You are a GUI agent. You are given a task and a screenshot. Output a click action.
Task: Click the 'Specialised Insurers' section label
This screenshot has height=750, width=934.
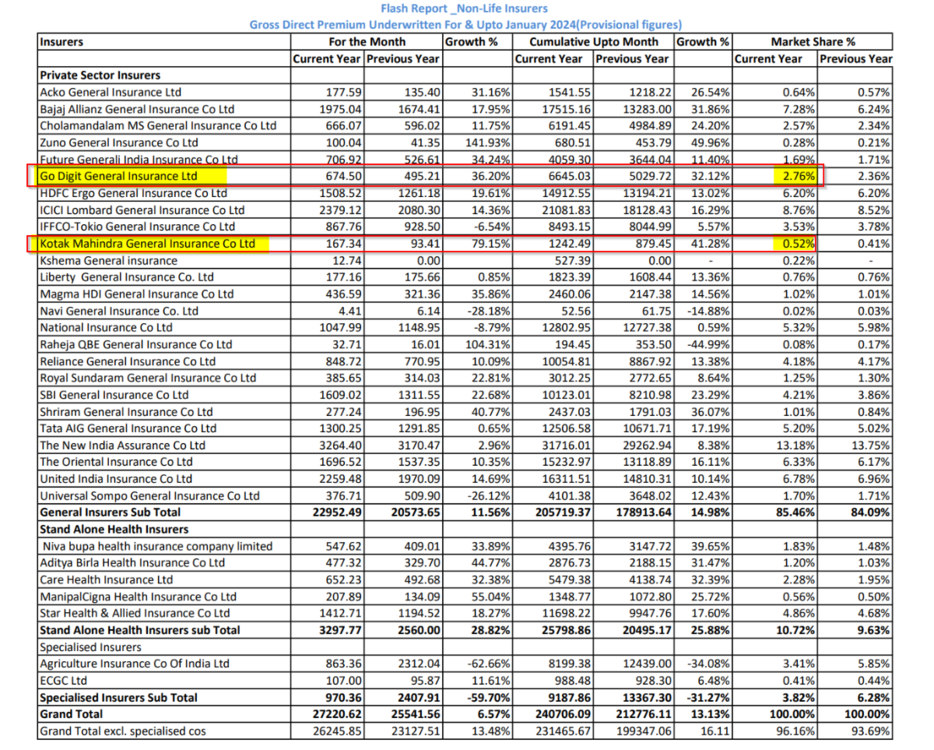[x=91, y=648]
